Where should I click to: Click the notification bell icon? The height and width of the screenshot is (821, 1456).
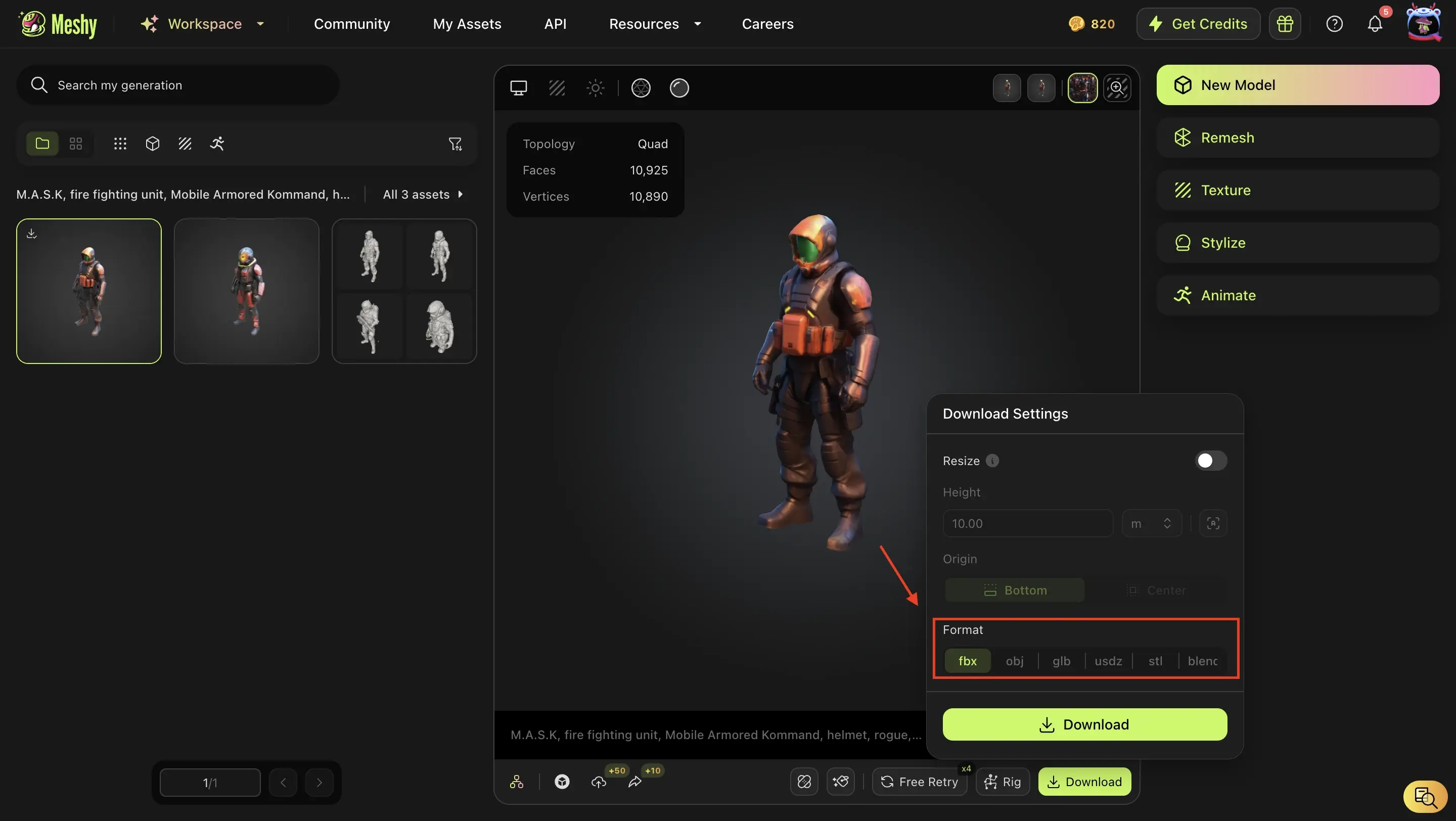pos(1375,24)
